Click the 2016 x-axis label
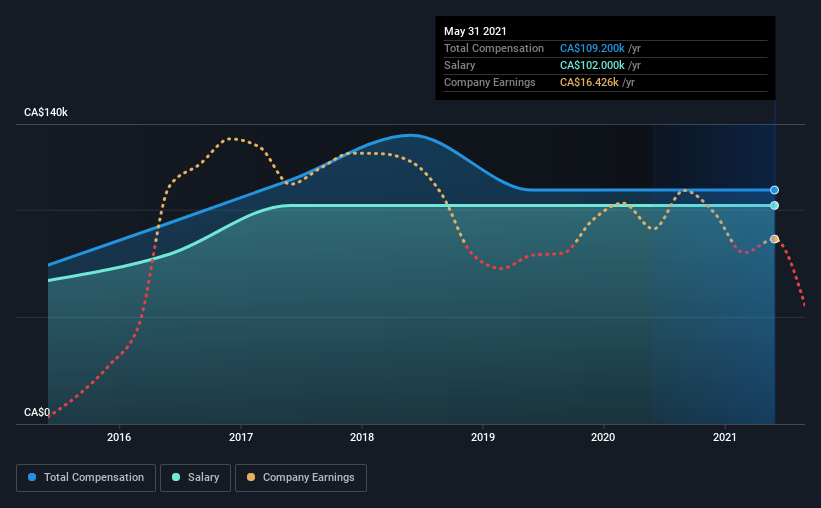The width and height of the screenshot is (821, 508). click(x=119, y=437)
